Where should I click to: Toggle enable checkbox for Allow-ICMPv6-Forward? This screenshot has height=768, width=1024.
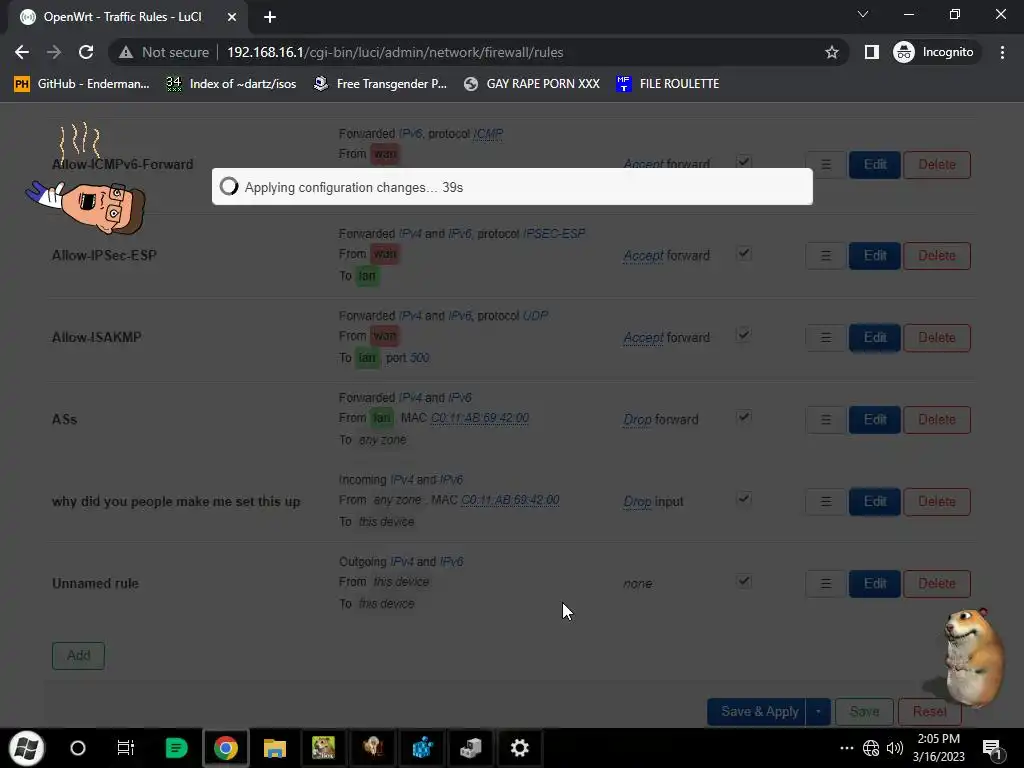pos(744,162)
